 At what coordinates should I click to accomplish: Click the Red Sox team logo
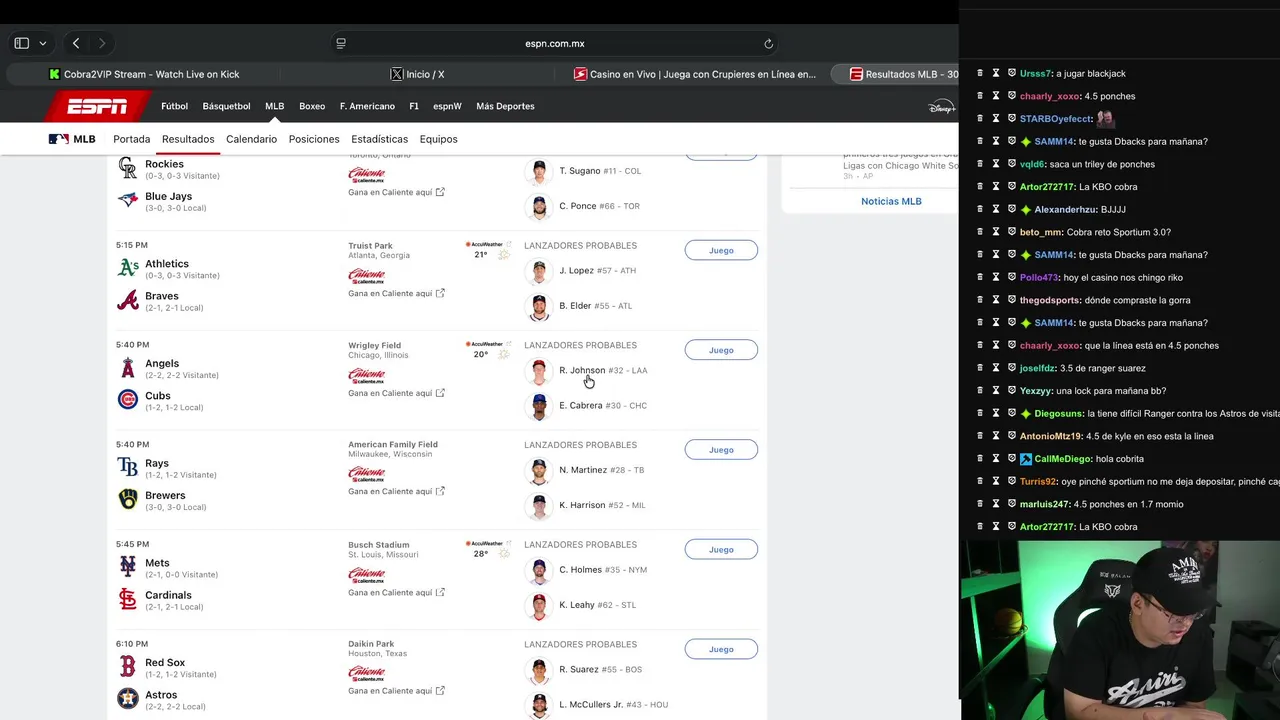tap(128, 666)
